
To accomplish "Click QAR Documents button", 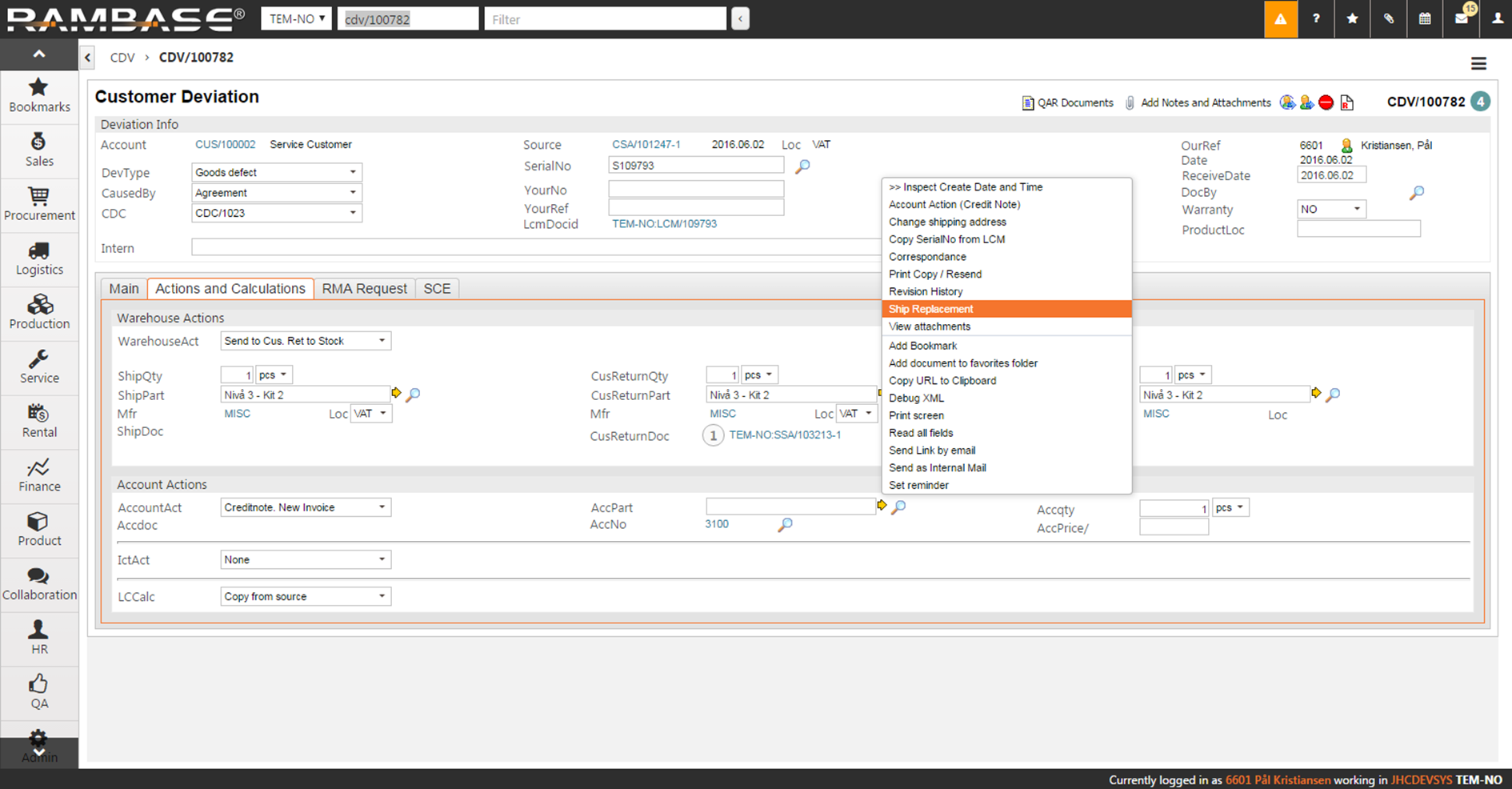I will [x=1068, y=102].
